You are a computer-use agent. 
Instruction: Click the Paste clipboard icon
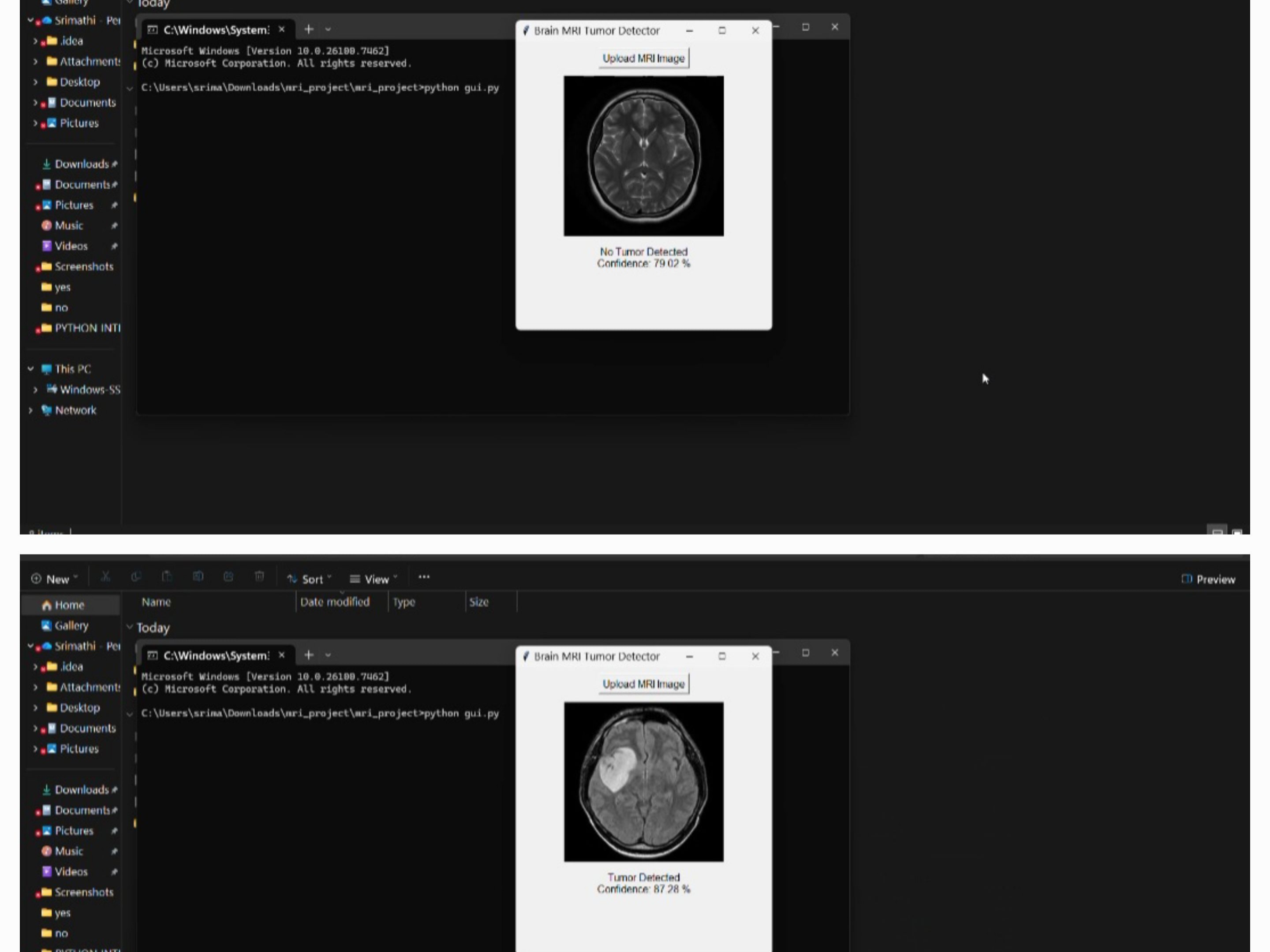(167, 576)
